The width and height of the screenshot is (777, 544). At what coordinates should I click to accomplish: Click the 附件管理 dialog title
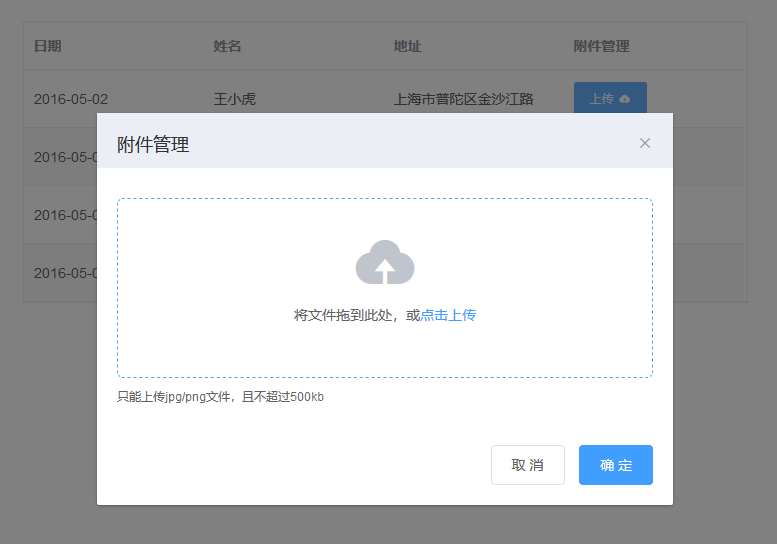tap(153, 145)
